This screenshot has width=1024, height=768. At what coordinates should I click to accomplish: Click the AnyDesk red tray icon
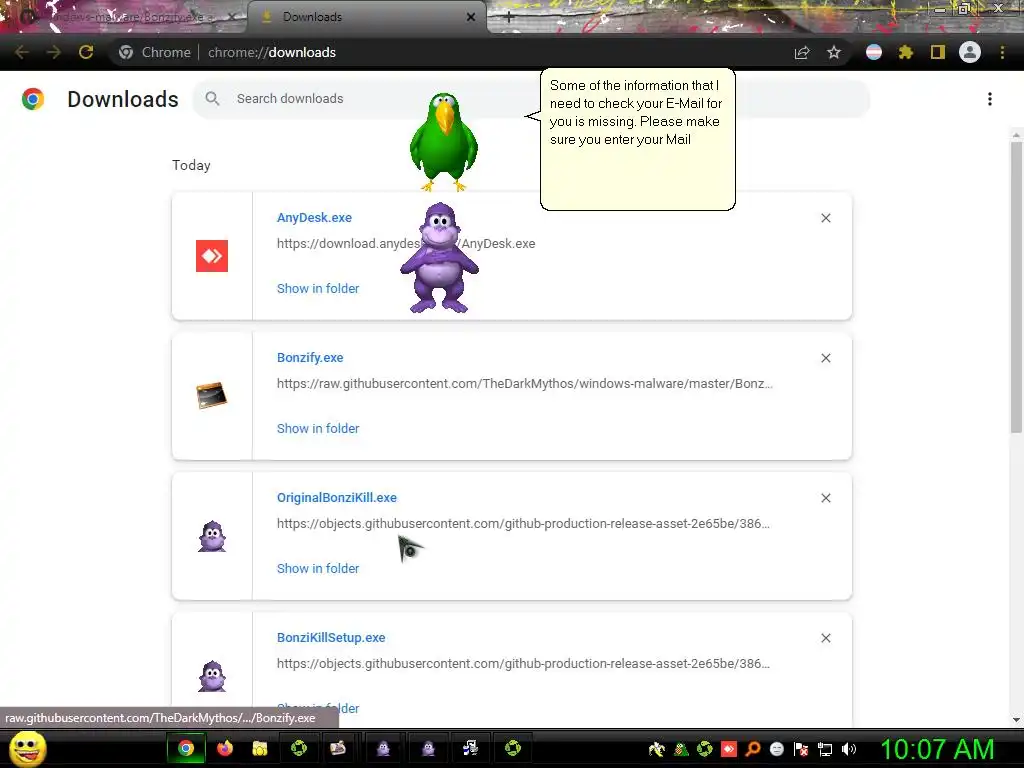(729, 749)
